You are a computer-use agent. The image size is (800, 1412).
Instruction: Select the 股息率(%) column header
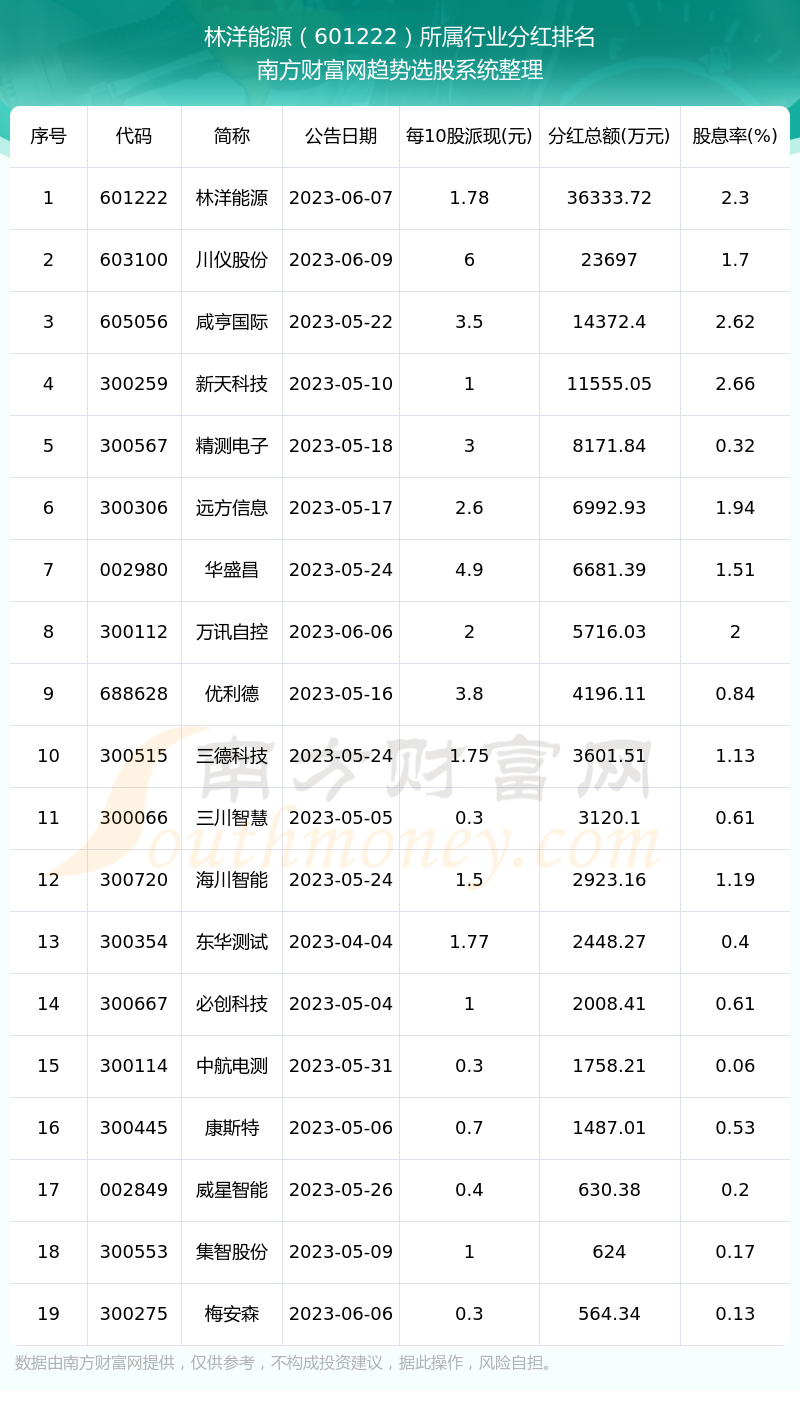point(735,136)
